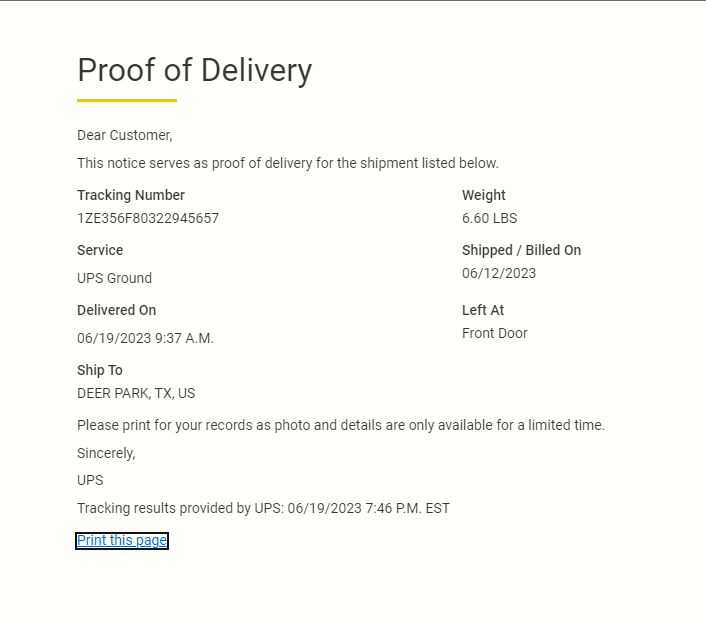Image resolution: width=706 pixels, height=625 pixels.
Task: Click the Print this page link
Action: (x=122, y=541)
